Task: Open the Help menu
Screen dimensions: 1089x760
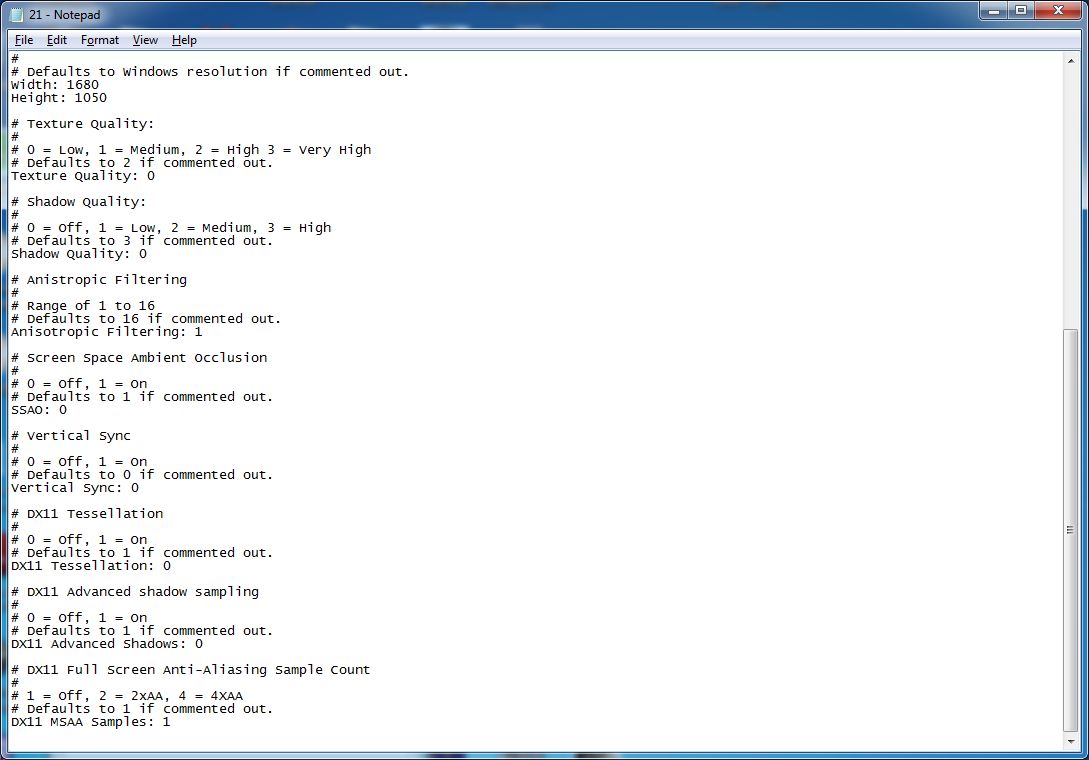Action: (x=184, y=40)
